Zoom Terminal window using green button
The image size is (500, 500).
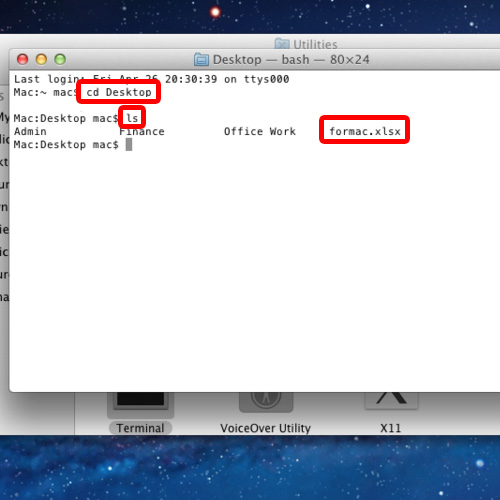point(60,59)
